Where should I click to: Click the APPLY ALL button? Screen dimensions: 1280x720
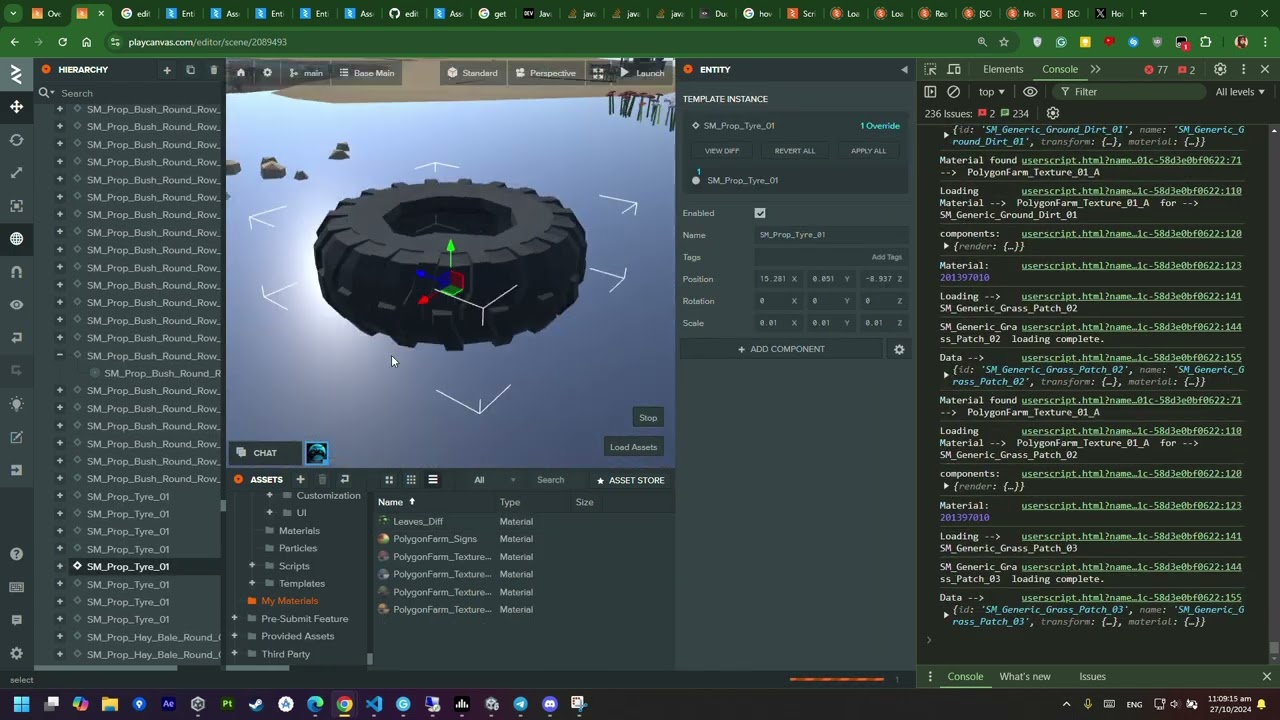[x=868, y=151]
